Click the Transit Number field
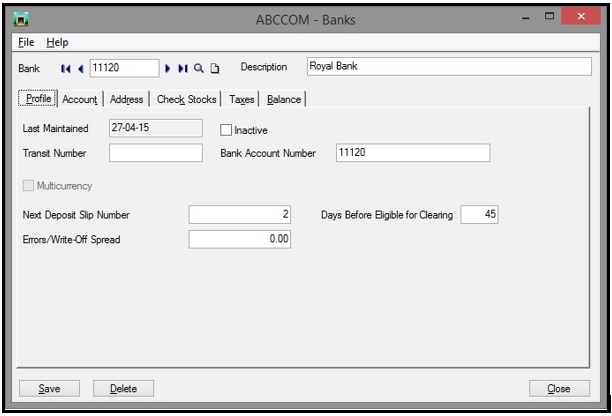 [156, 153]
